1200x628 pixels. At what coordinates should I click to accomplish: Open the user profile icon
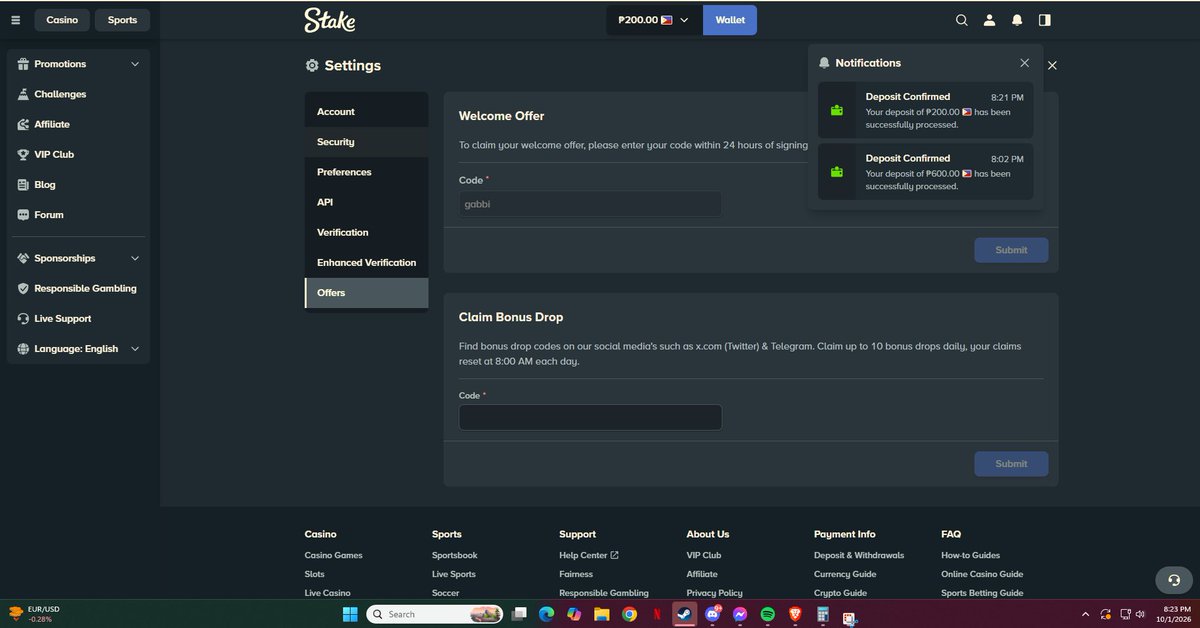[990, 20]
